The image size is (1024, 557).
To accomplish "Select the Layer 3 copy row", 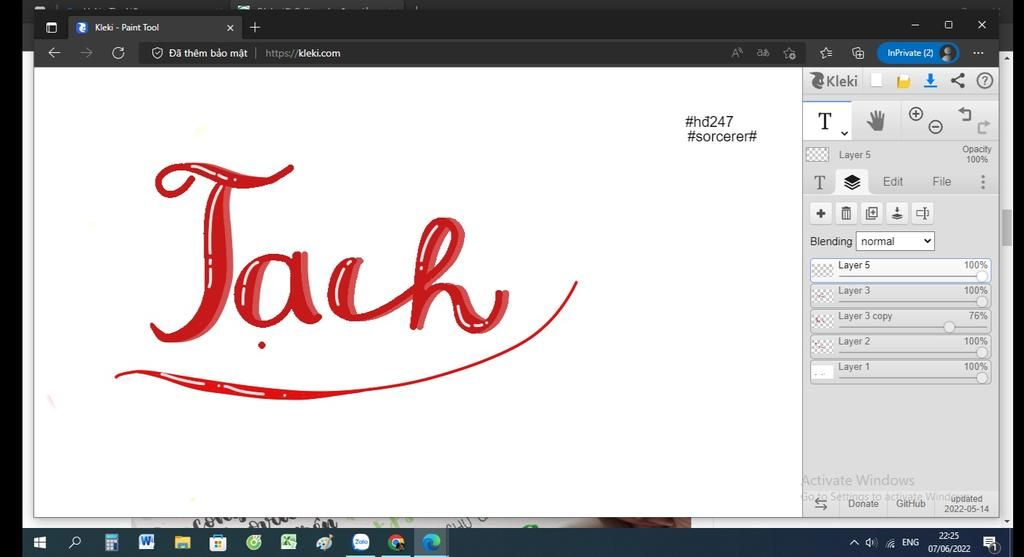I will coord(900,321).
